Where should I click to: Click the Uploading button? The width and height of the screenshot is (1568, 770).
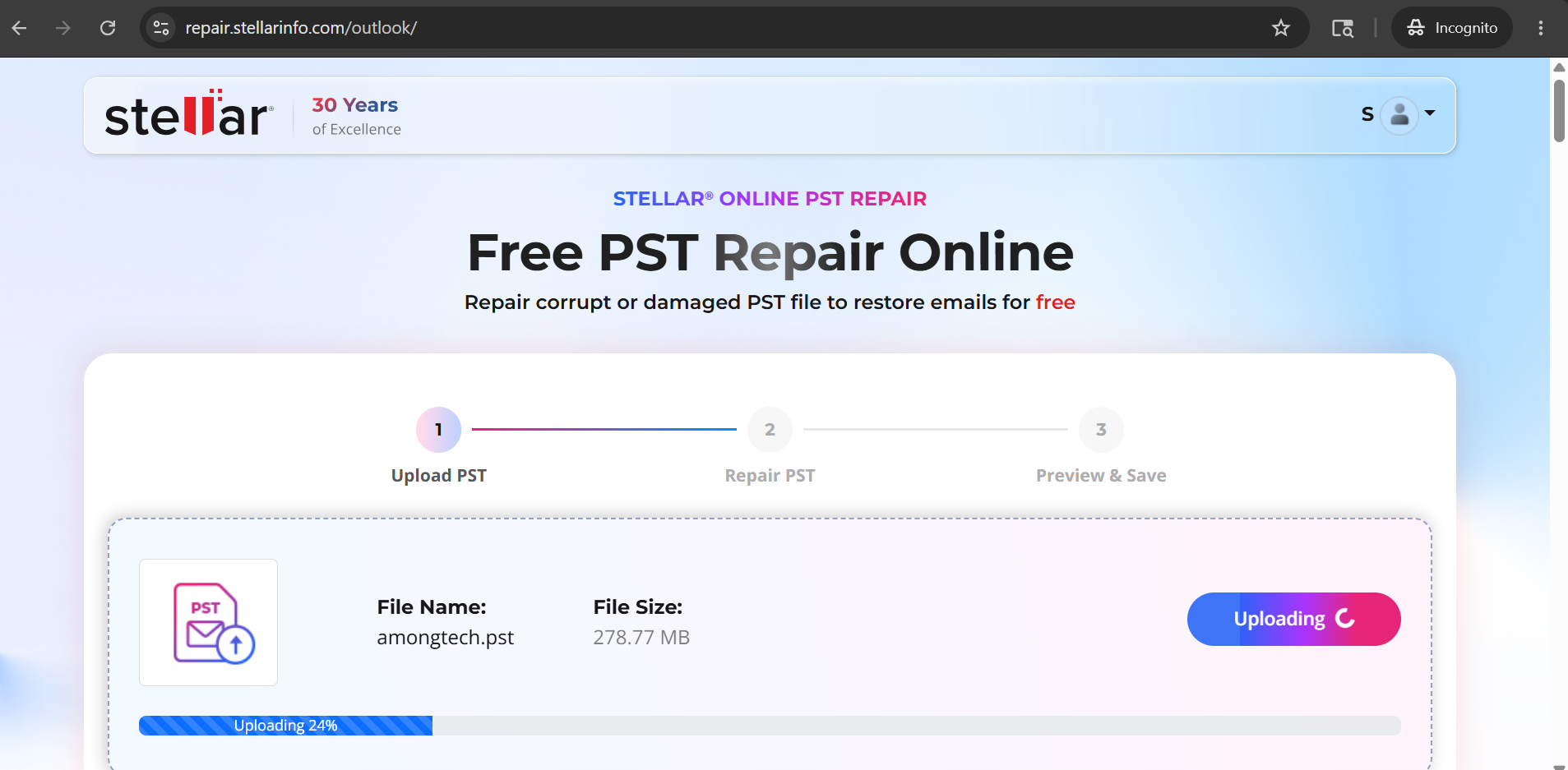[1293, 619]
